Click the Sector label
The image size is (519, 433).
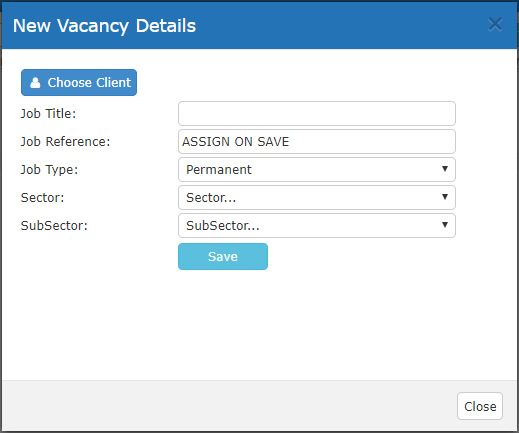coord(42,198)
